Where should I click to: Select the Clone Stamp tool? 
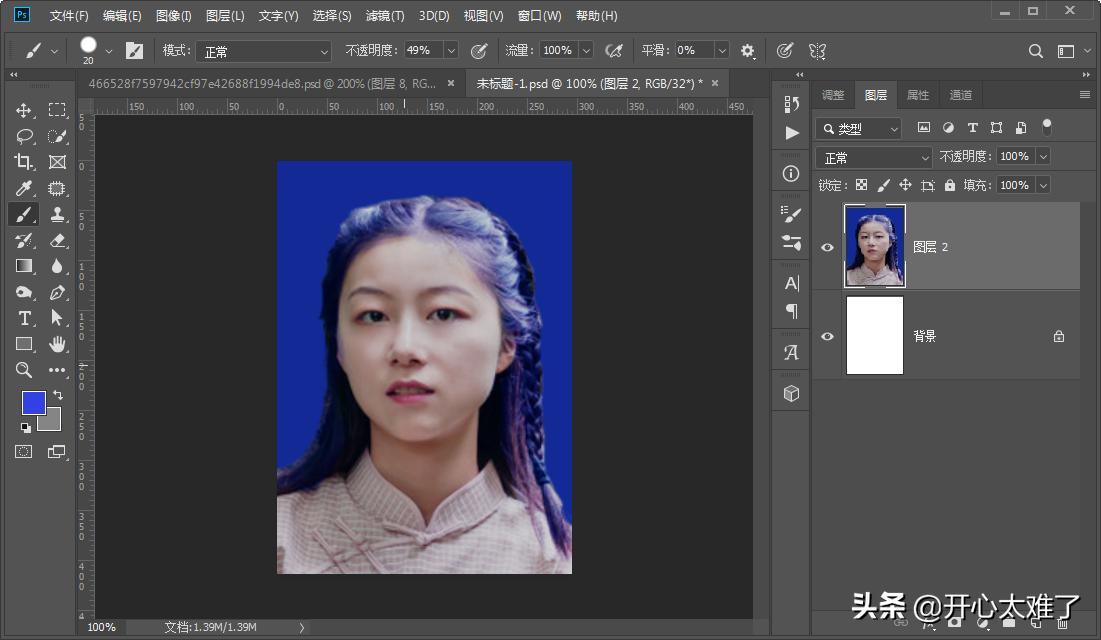(57, 214)
